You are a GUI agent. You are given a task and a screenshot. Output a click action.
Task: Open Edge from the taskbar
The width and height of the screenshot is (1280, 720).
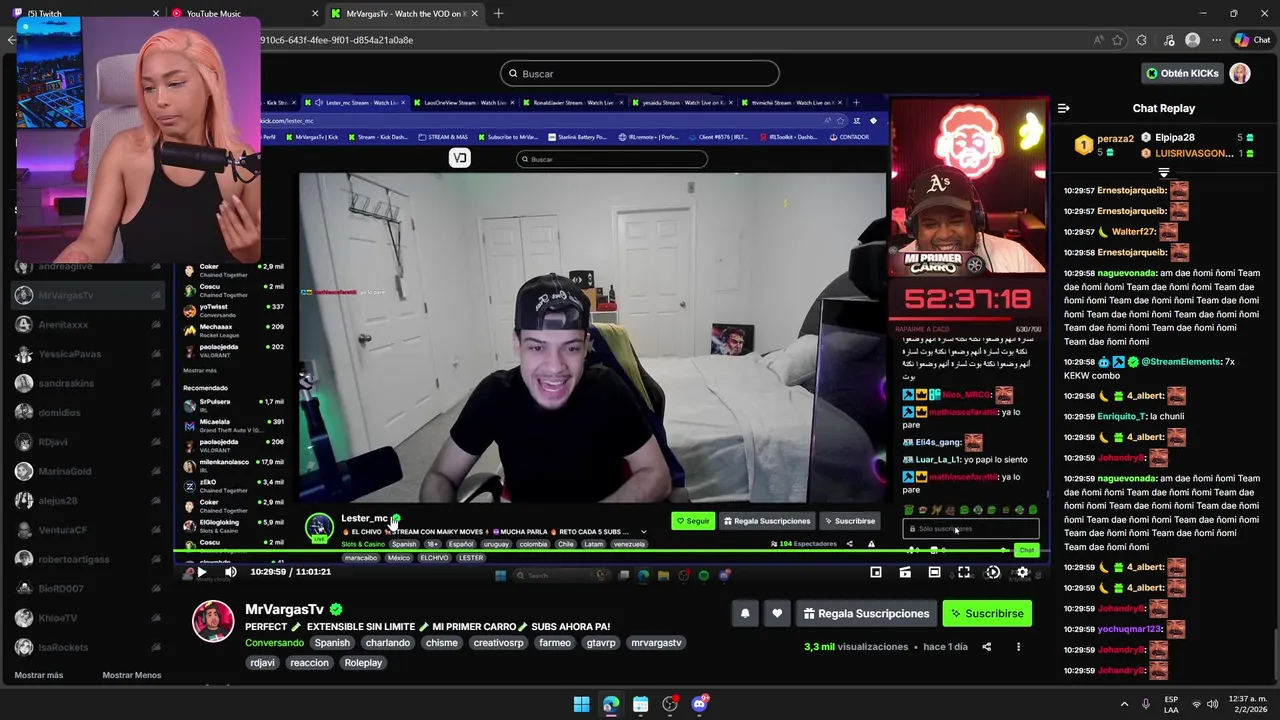[x=611, y=704]
